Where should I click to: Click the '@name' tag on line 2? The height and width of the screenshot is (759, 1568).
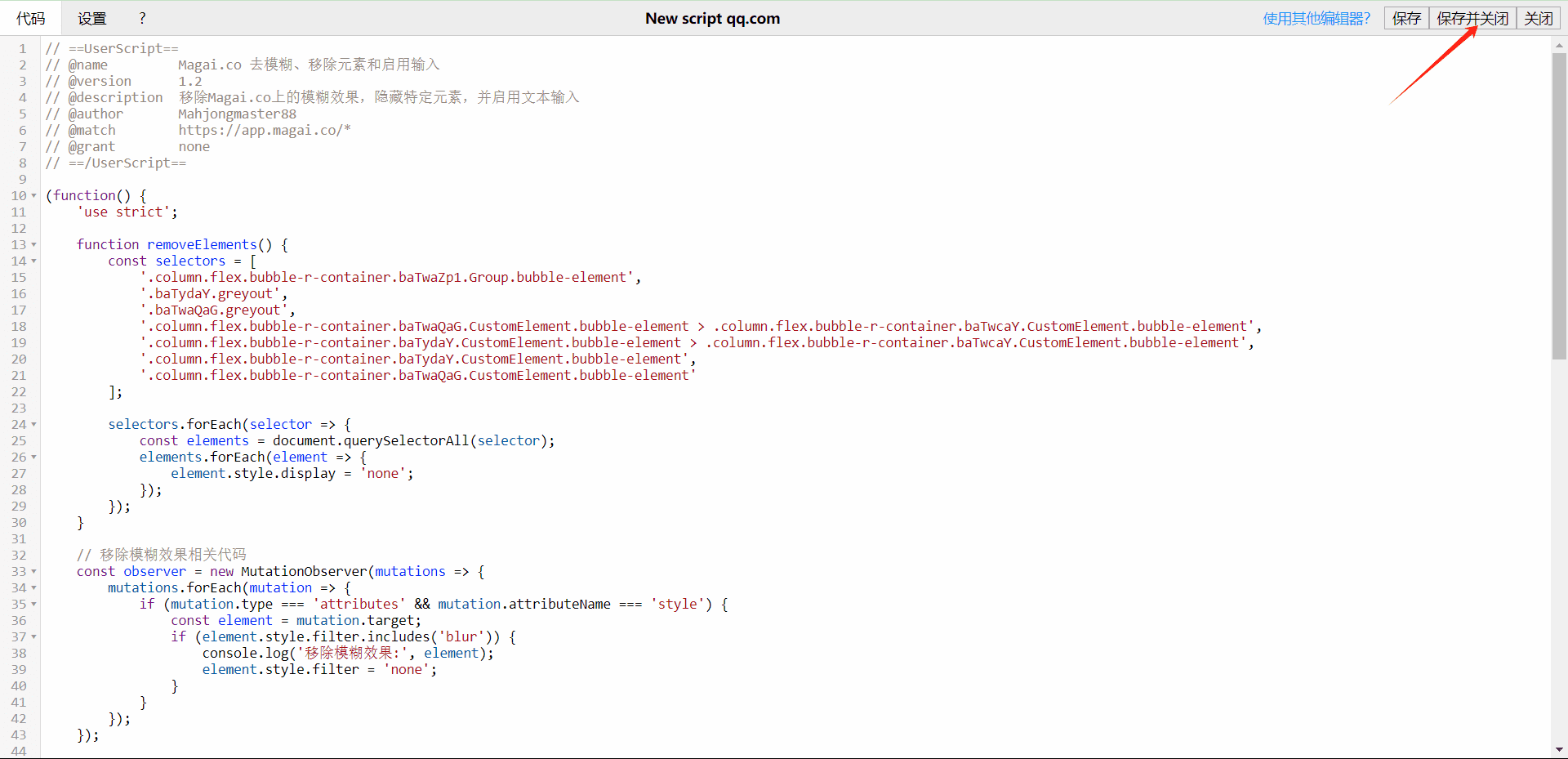pos(88,65)
